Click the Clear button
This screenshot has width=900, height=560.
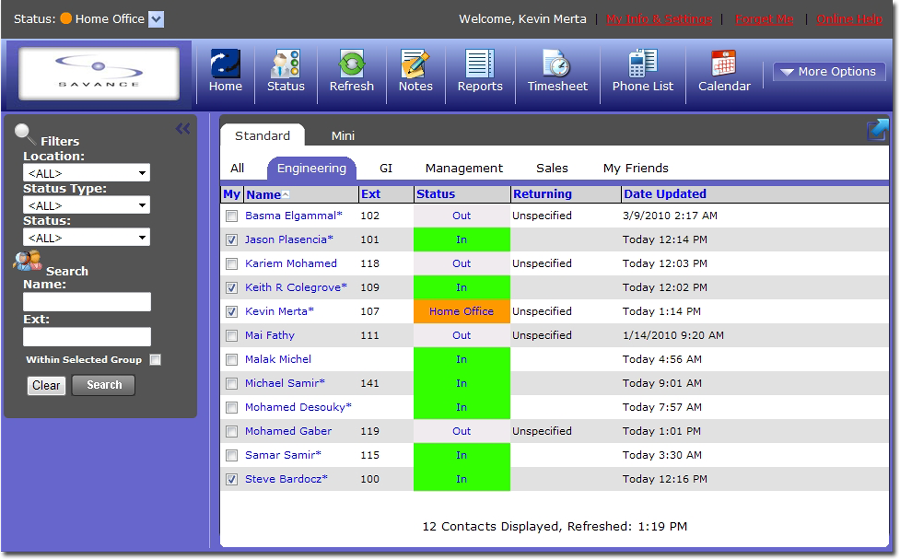click(x=46, y=386)
